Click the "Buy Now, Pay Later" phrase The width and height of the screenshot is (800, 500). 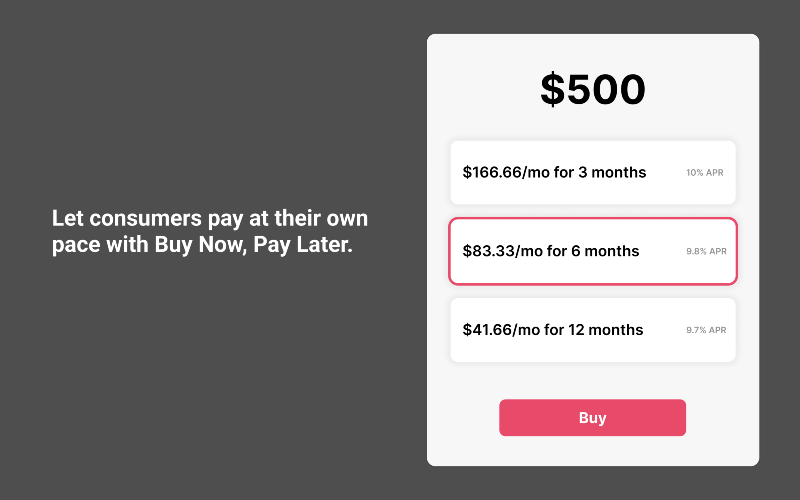tap(253, 245)
